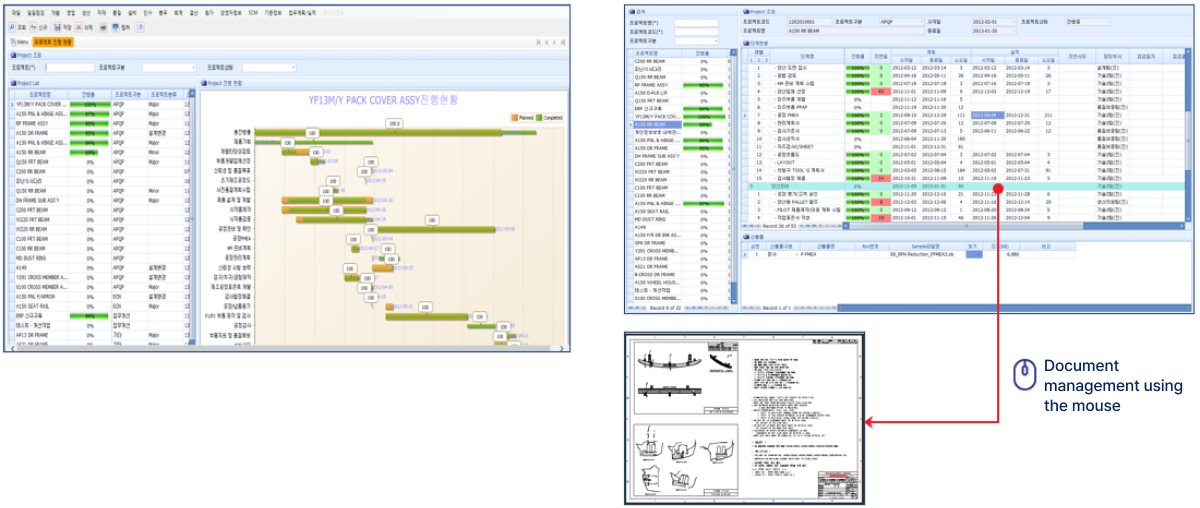Click the printer icon in the left window toolbar
The height and width of the screenshot is (508, 1200).
coord(103,27)
